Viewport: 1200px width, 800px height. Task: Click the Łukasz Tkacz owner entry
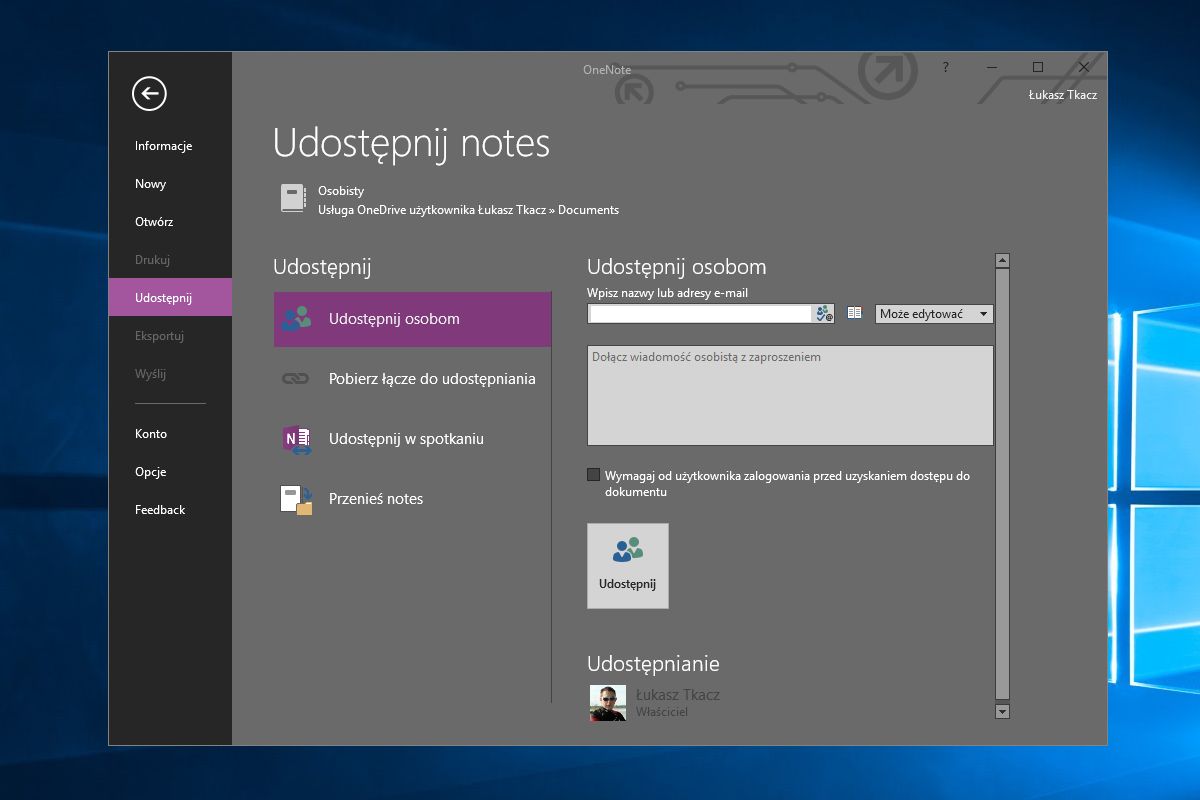(655, 703)
